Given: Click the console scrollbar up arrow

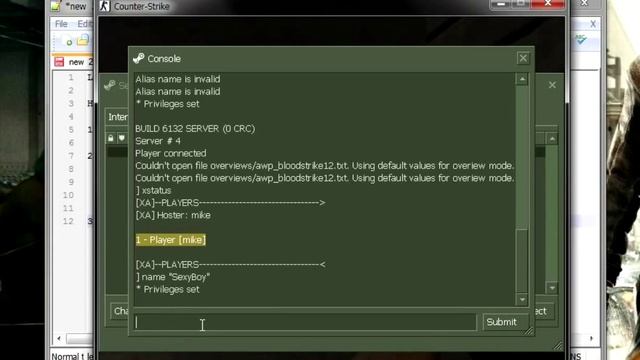Looking at the screenshot, I should click(522, 79).
